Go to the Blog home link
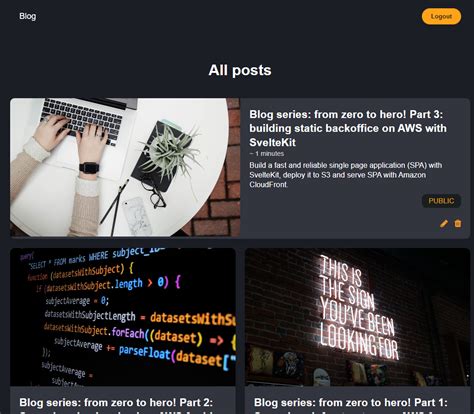Screen dimensions: 474x414 pos(28,16)
